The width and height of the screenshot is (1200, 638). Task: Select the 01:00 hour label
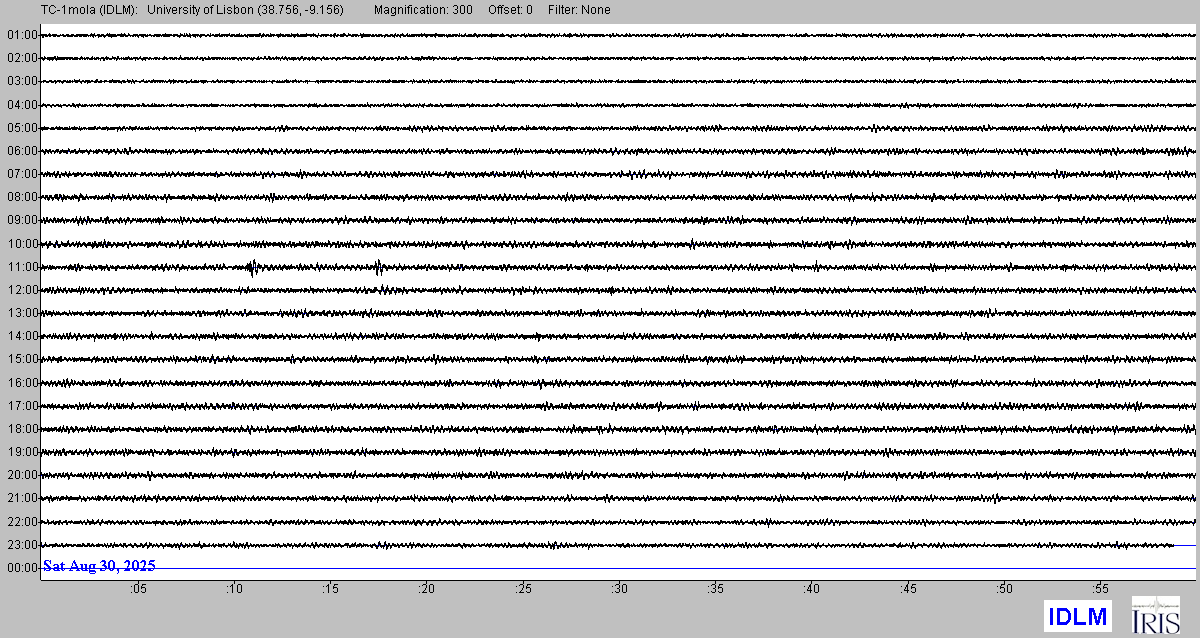[21, 35]
